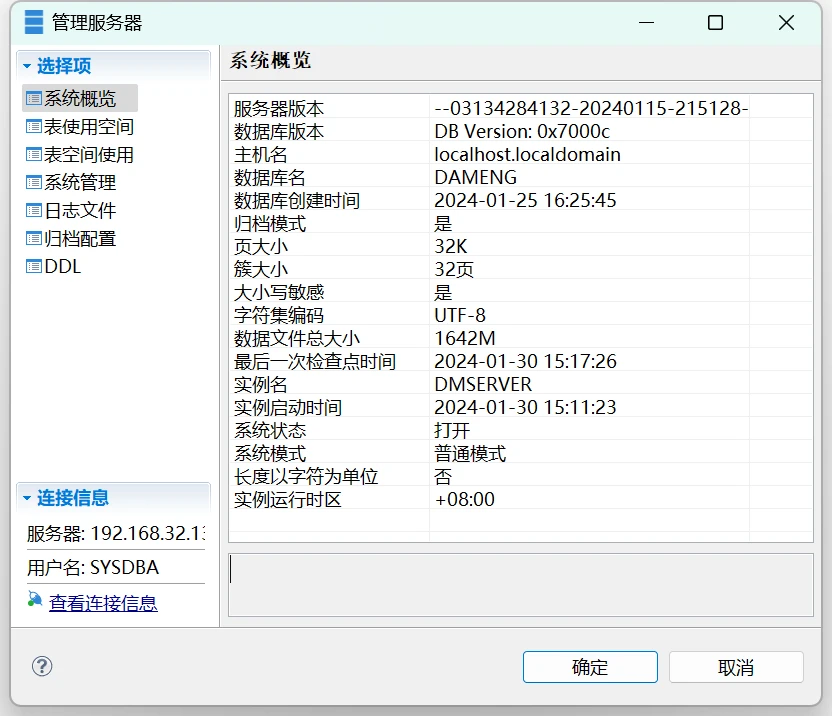The width and height of the screenshot is (832, 716).
Task: Click the 表使用空间 page icon
Action: (34, 127)
